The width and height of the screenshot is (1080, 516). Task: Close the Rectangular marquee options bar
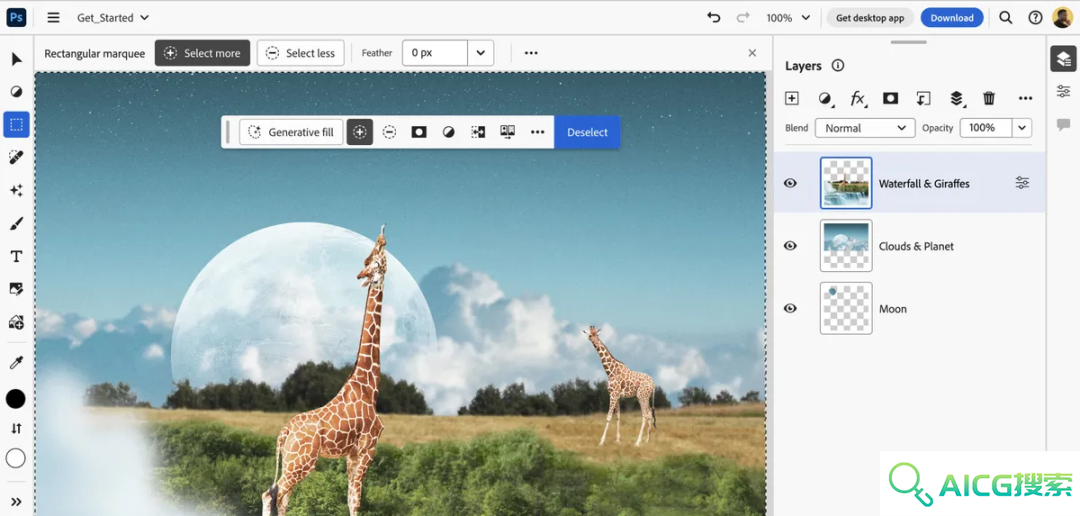tap(752, 53)
